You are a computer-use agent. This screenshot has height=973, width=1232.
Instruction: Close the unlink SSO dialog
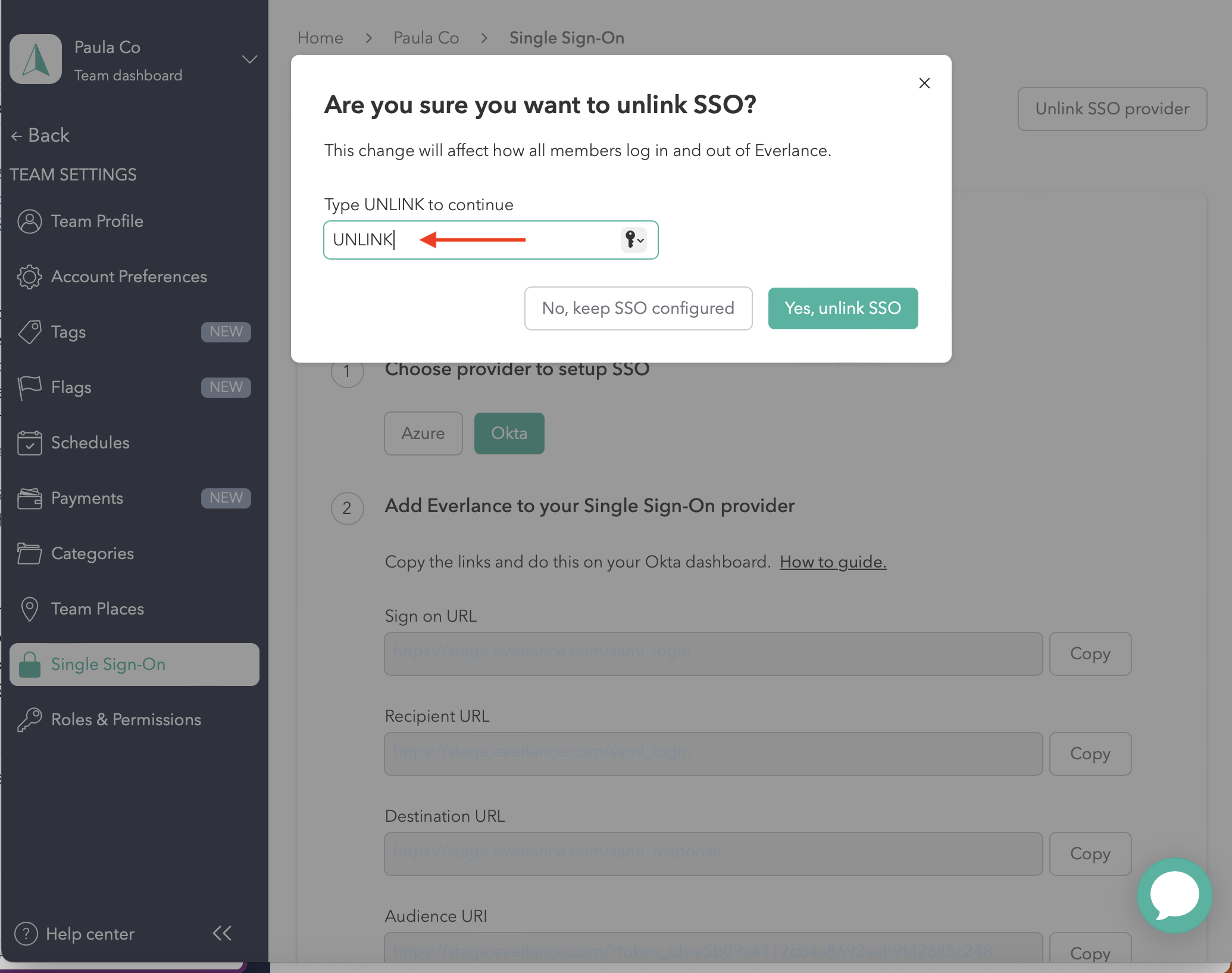click(924, 83)
